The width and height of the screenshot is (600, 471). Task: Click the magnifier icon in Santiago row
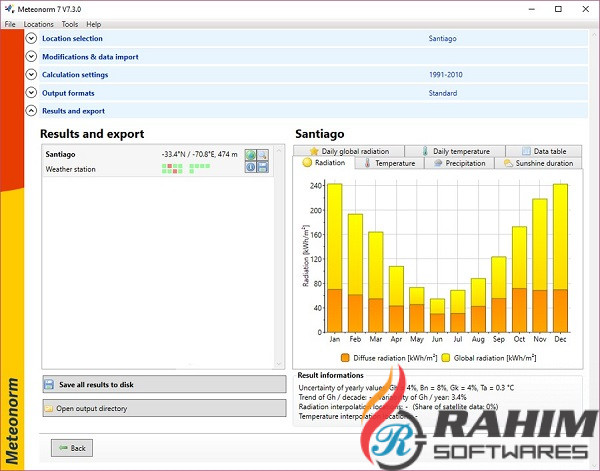coord(263,155)
